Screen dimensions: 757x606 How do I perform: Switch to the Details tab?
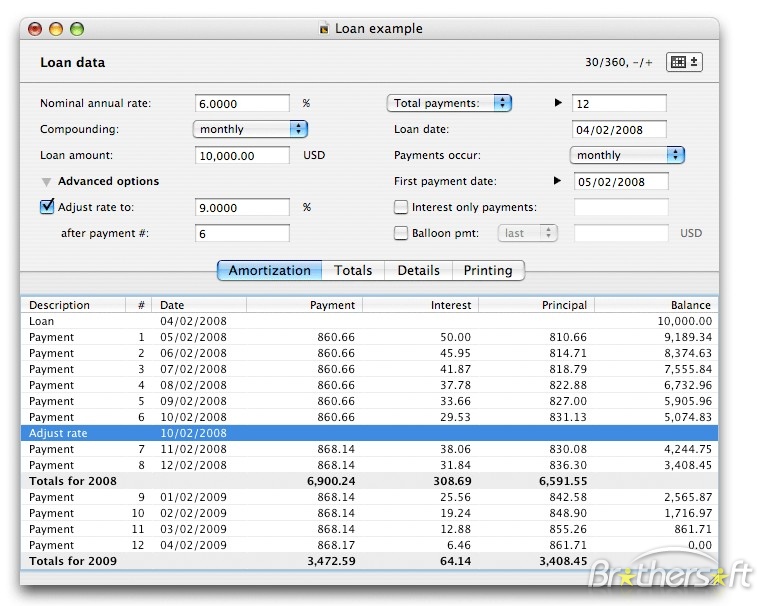[x=418, y=270]
